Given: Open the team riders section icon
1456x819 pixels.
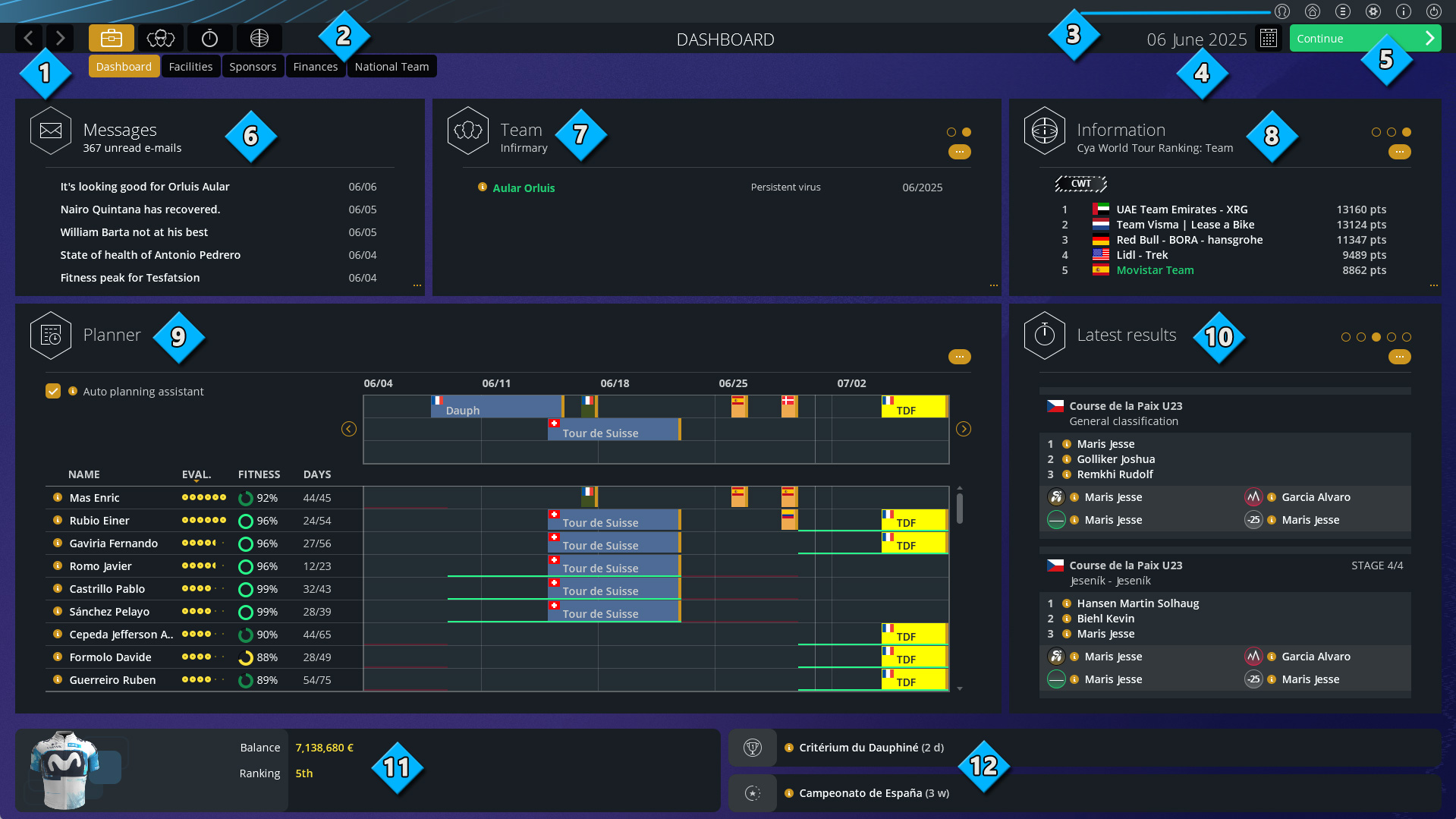Looking at the screenshot, I should [x=161, y=38].
